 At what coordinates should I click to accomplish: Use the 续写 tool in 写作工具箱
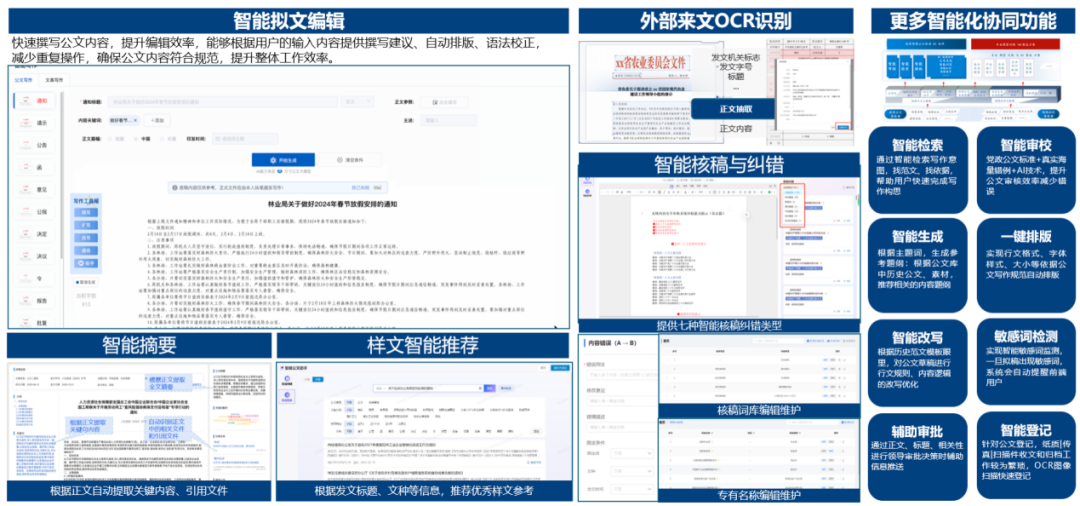(87, 213)
